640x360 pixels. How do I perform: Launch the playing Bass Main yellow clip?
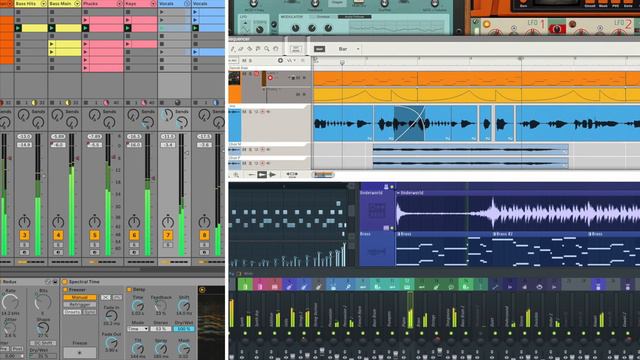click(51, 28)
